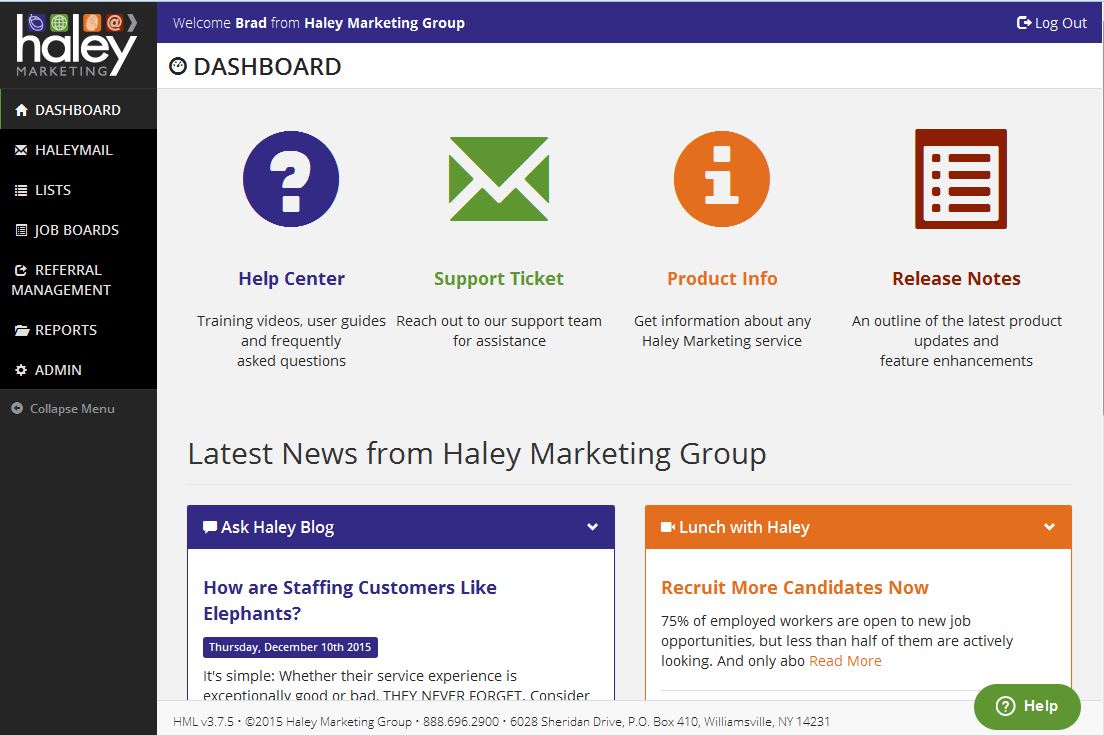Click the icon next to Job Boards
The image size is (1104, 735).
pos(21,230)
